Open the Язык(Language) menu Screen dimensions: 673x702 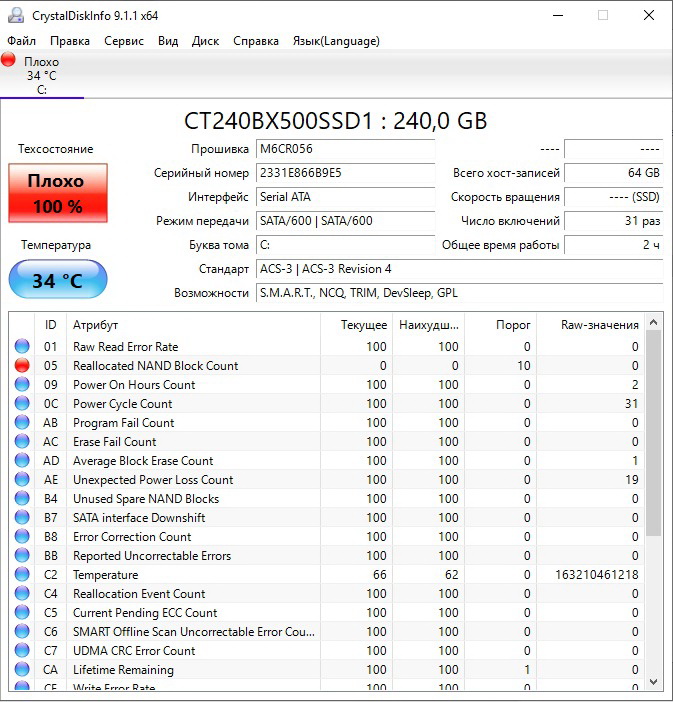pos(336,41)
